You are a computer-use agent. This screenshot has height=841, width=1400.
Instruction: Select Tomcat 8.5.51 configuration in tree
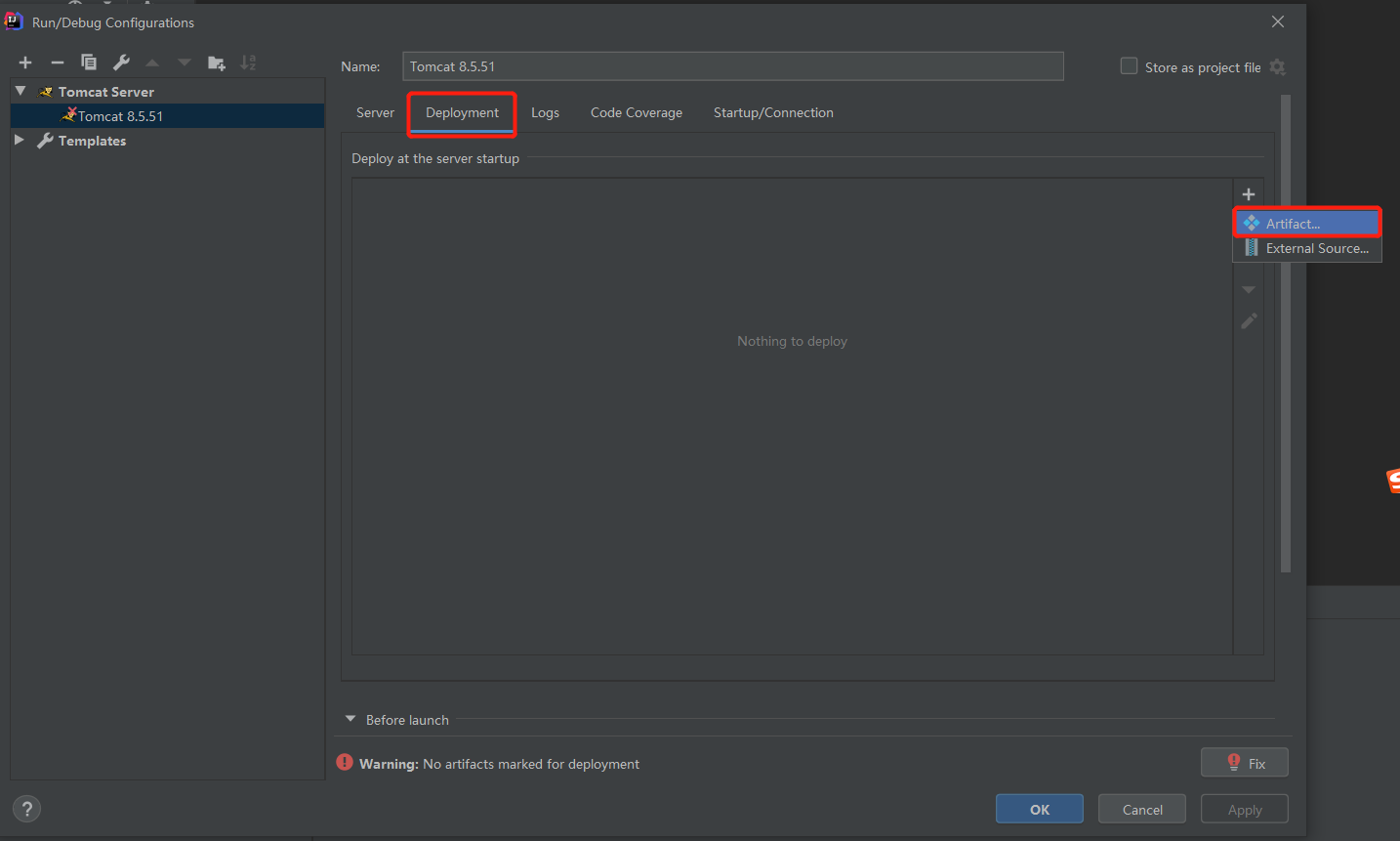click(167, 116)
